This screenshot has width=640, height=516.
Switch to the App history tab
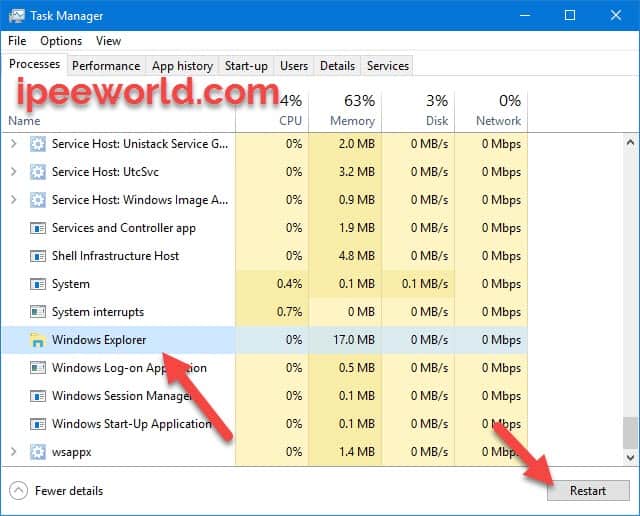click(x=182, y=66)
